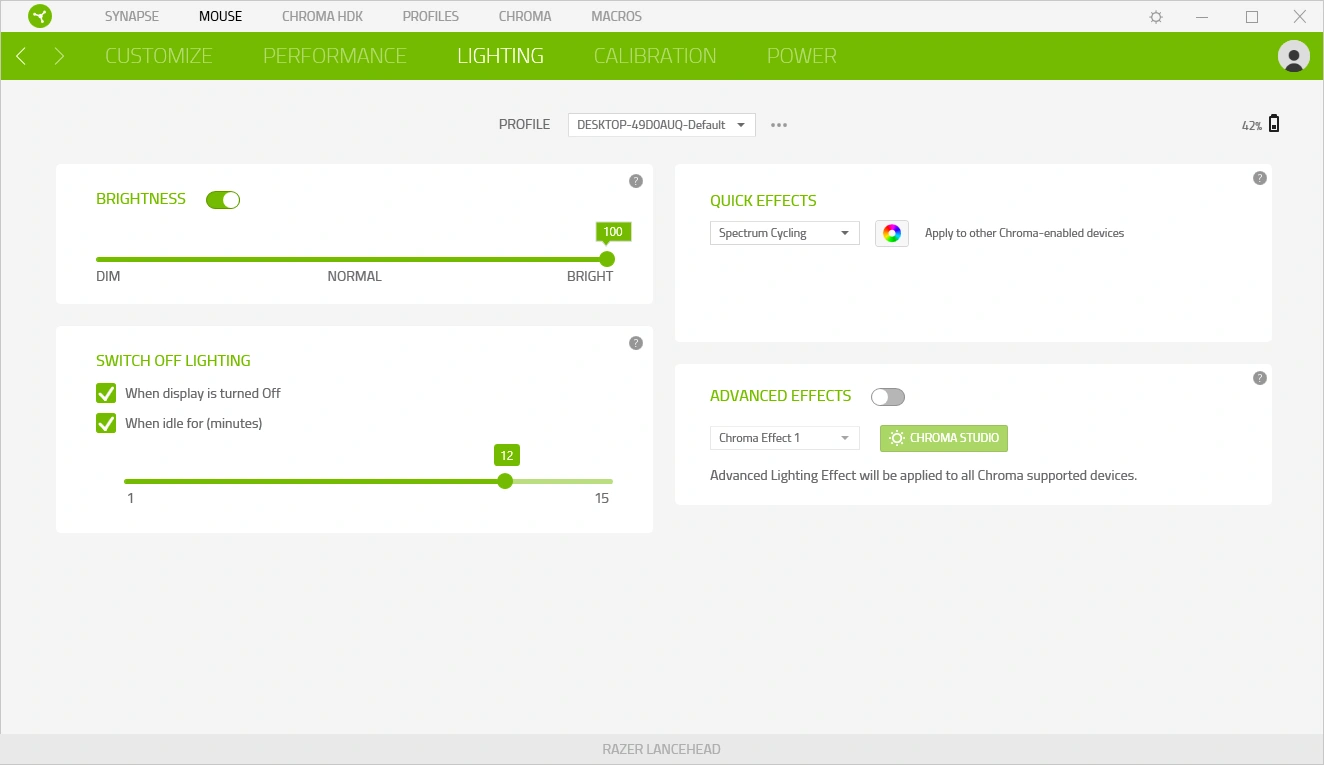Go to the CALIBRATION section

click(655, 56)
